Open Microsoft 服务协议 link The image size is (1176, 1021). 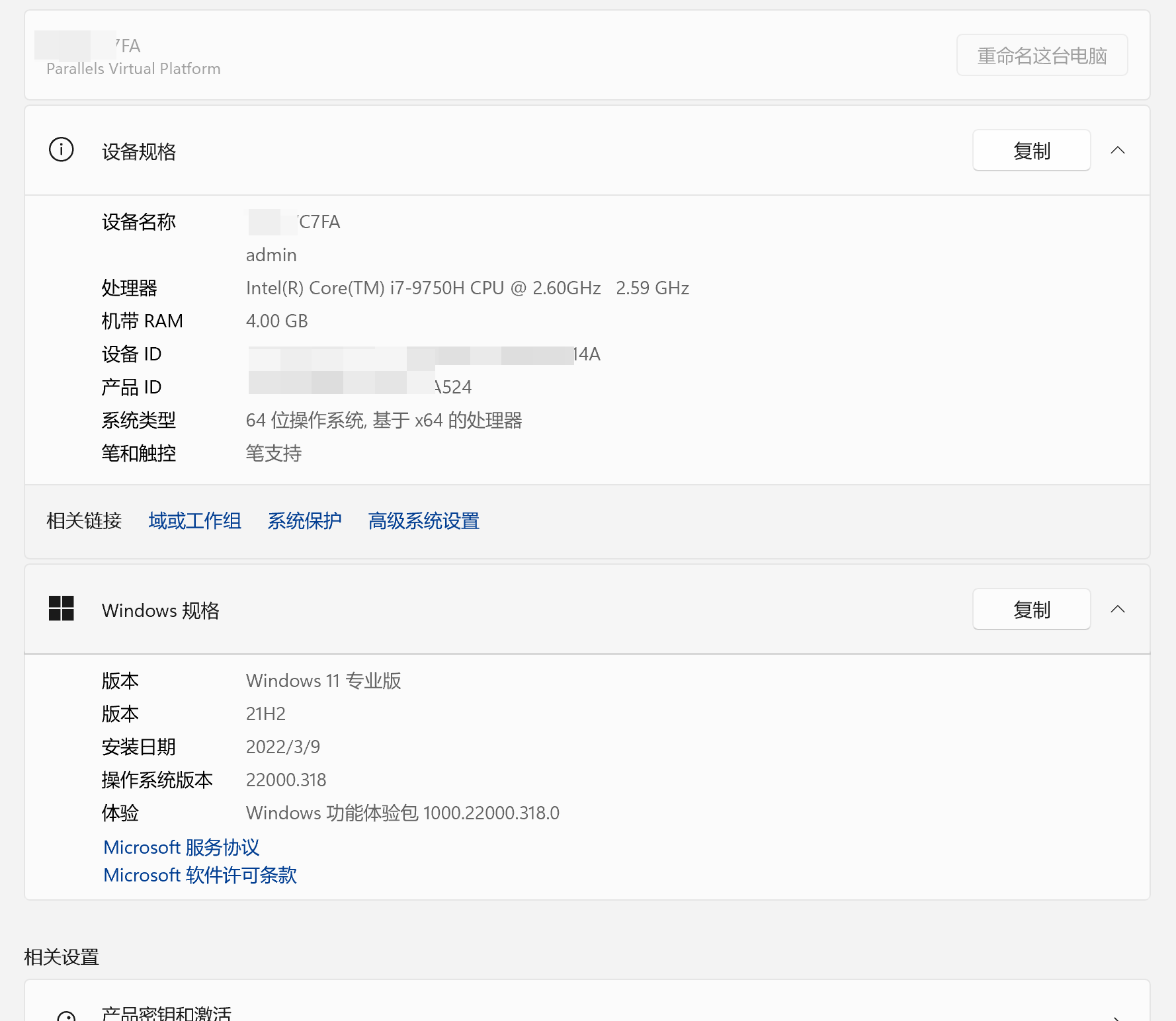(181, 847)
